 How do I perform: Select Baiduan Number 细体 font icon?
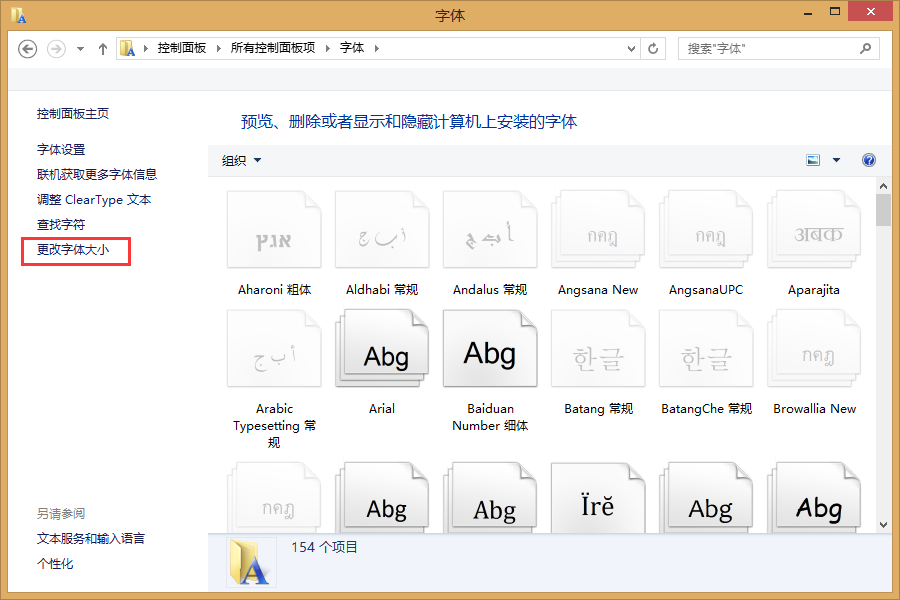coord(490,349)
